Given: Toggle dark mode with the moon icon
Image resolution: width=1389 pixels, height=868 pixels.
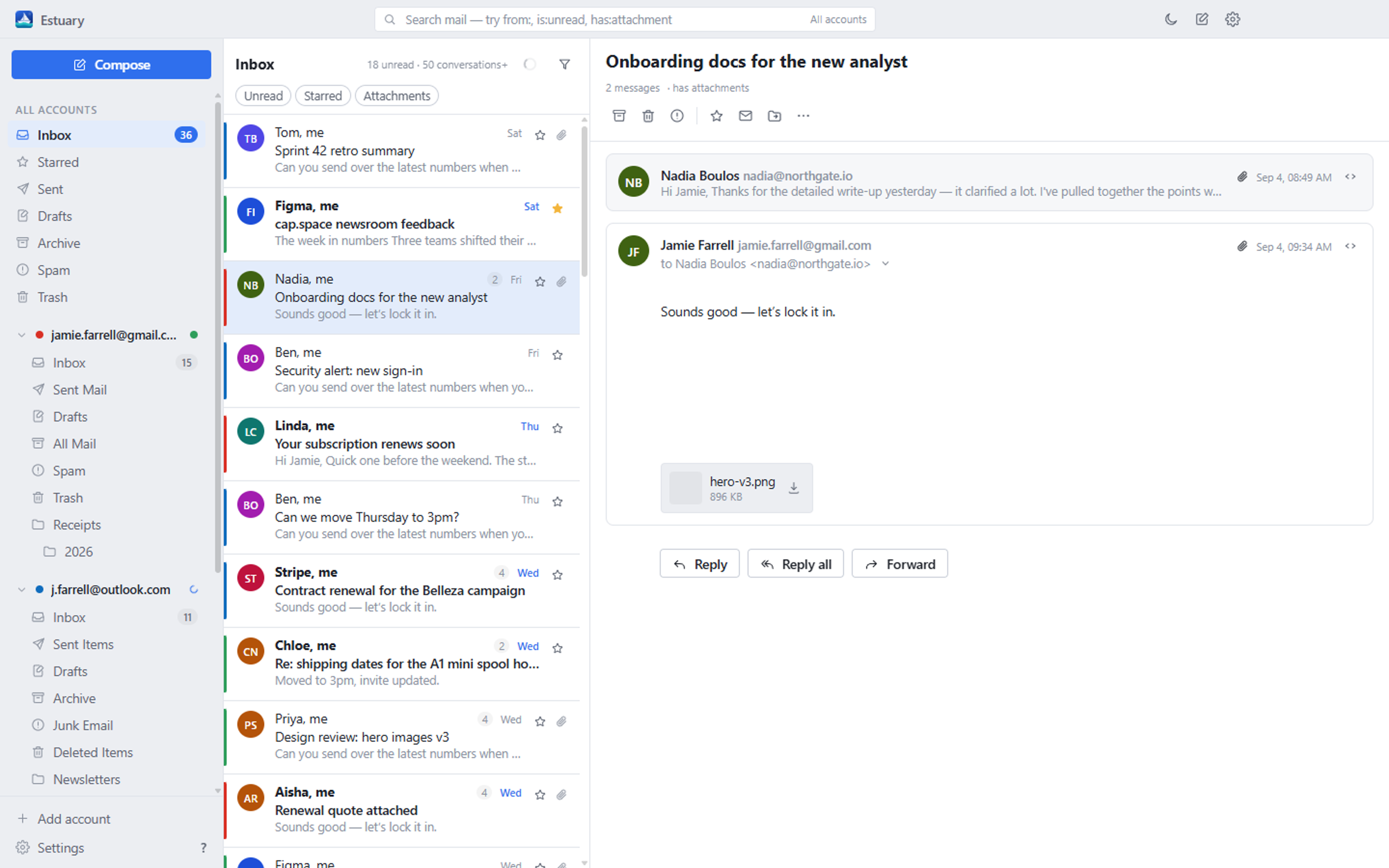Looking at the screenshot, I should 1171,19.
